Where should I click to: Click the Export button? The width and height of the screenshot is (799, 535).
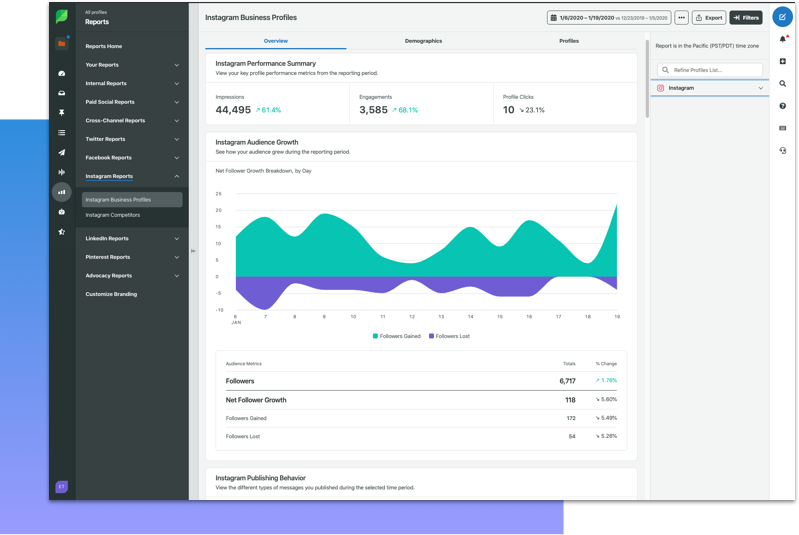click(x=709, y=18)
